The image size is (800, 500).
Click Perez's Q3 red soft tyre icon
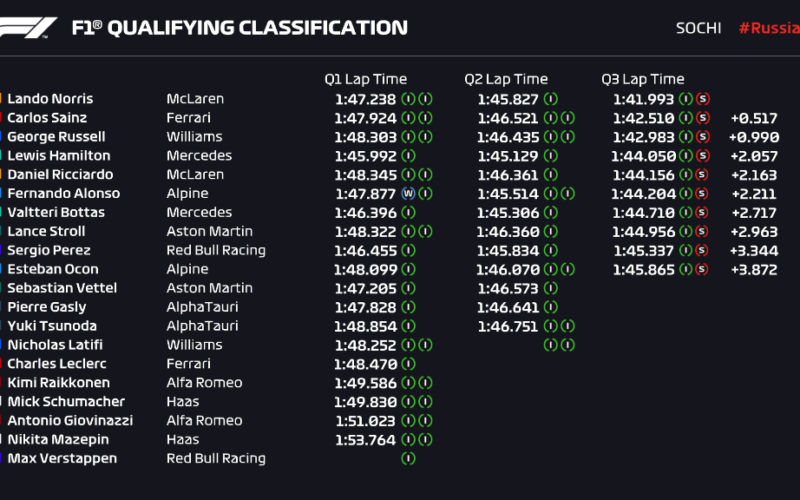click(702, 250)
